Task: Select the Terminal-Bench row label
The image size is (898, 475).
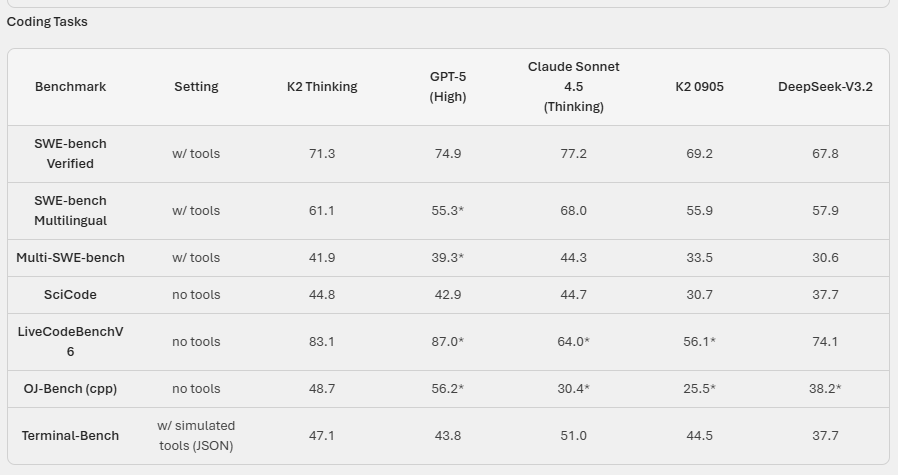Action: (70, 436)
